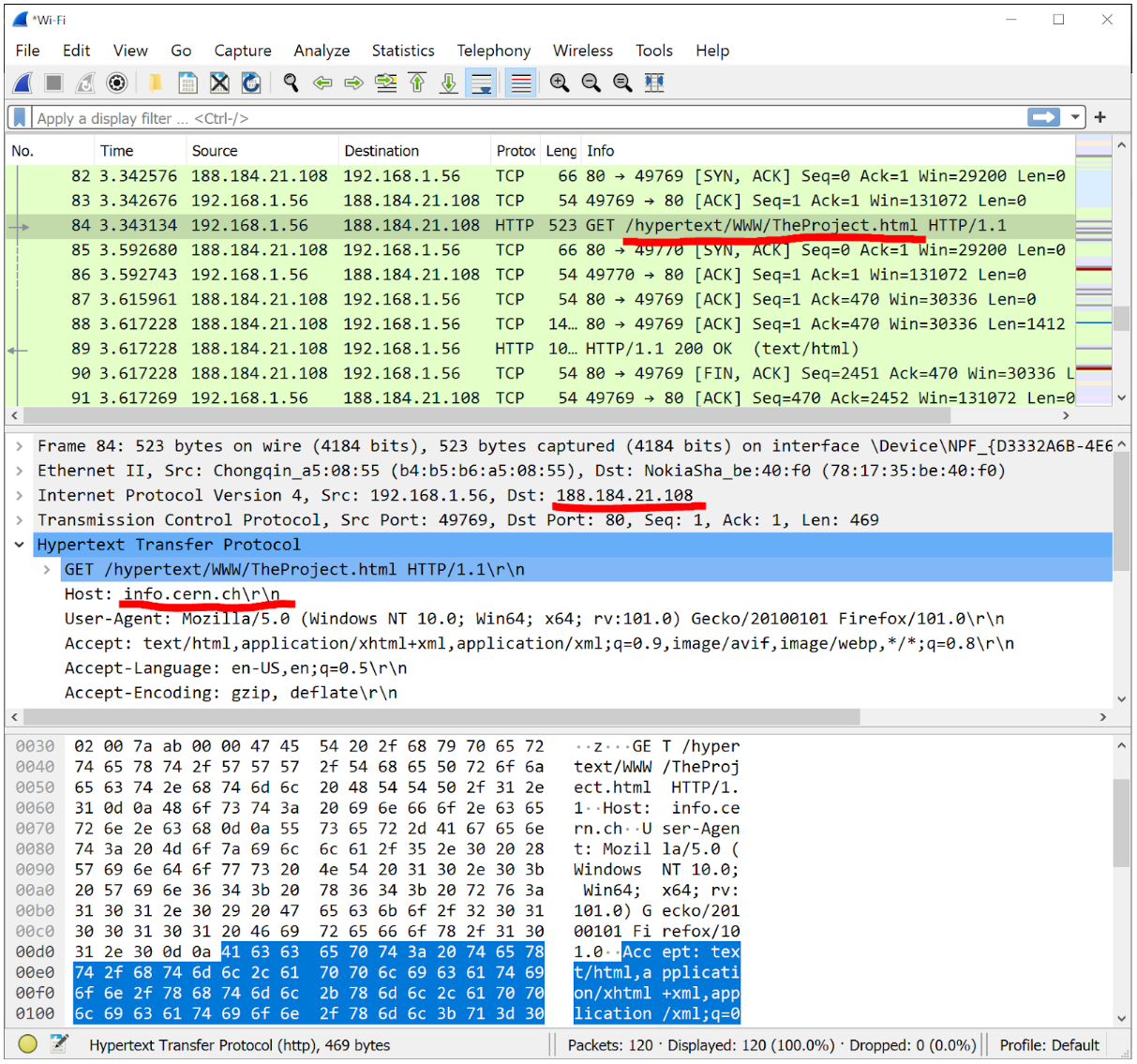Sort packets by Destination column header
The width and height of the screenshot is (1137, 1064).
click(414, 151)
